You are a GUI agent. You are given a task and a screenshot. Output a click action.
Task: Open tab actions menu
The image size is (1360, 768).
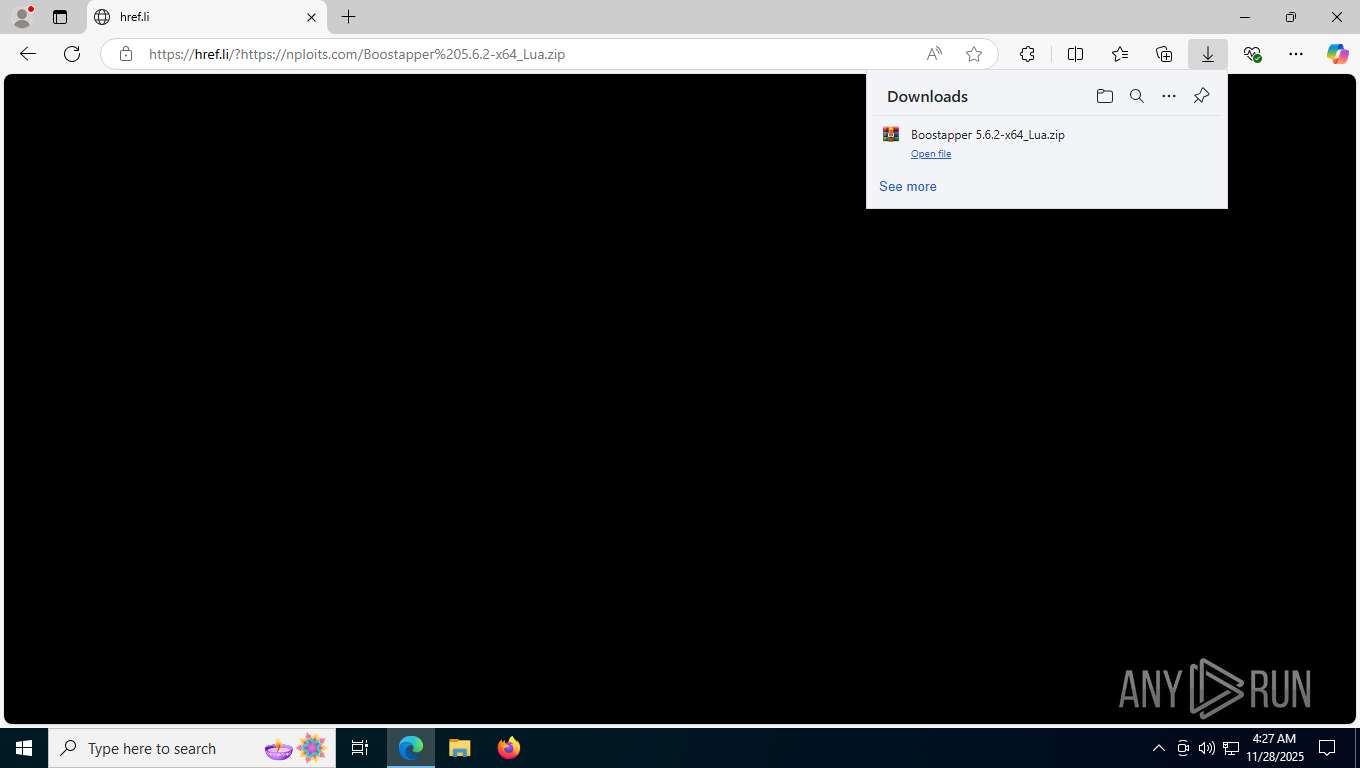[x=60, y=17]
